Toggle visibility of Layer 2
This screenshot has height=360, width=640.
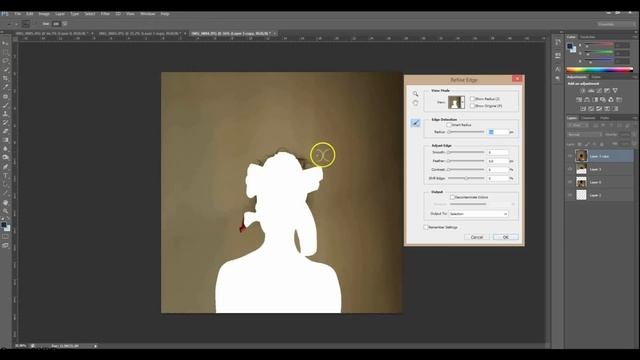pos(570,195)
